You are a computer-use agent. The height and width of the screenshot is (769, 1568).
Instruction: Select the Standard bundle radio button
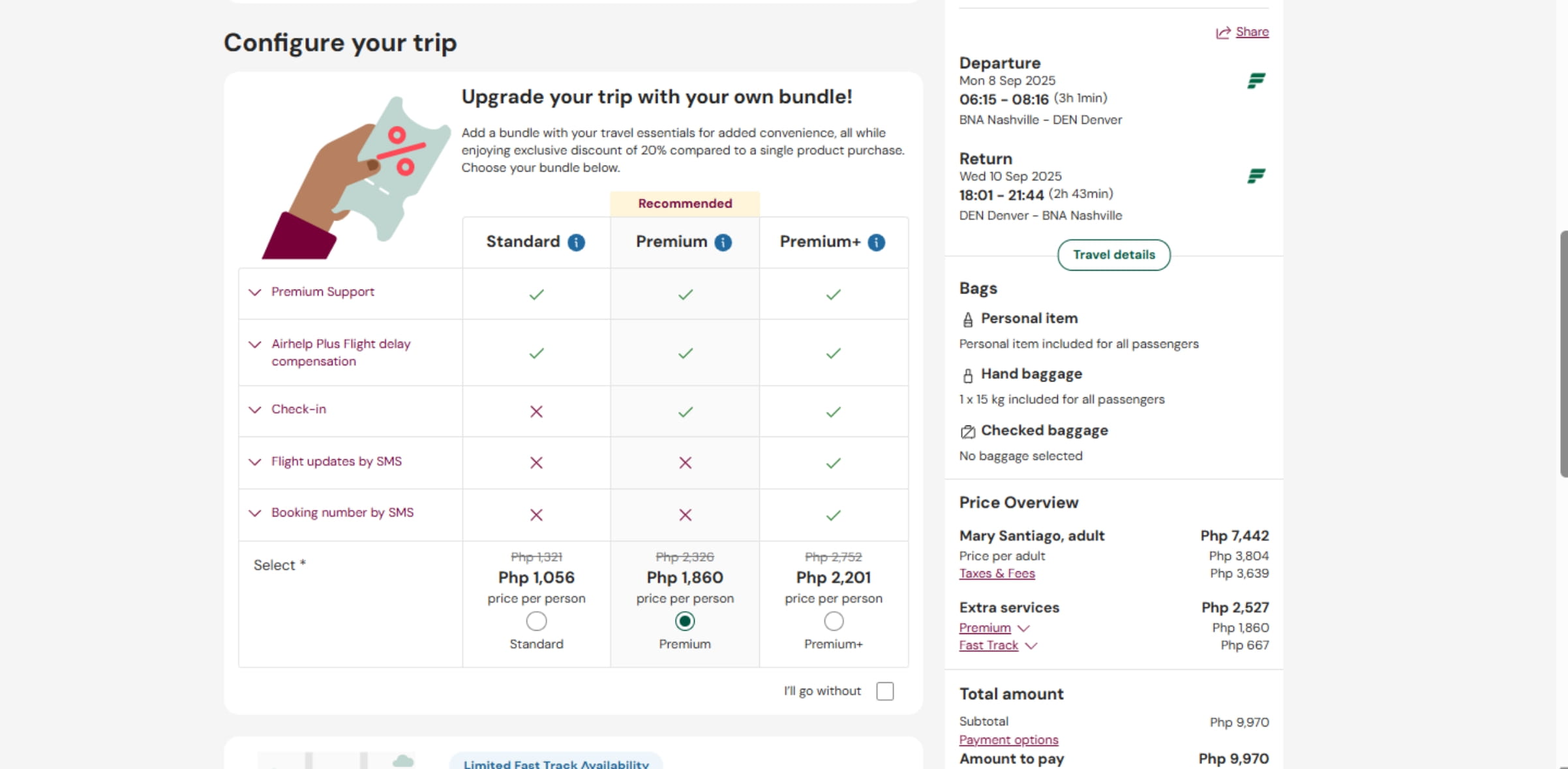tap(536, 622)
